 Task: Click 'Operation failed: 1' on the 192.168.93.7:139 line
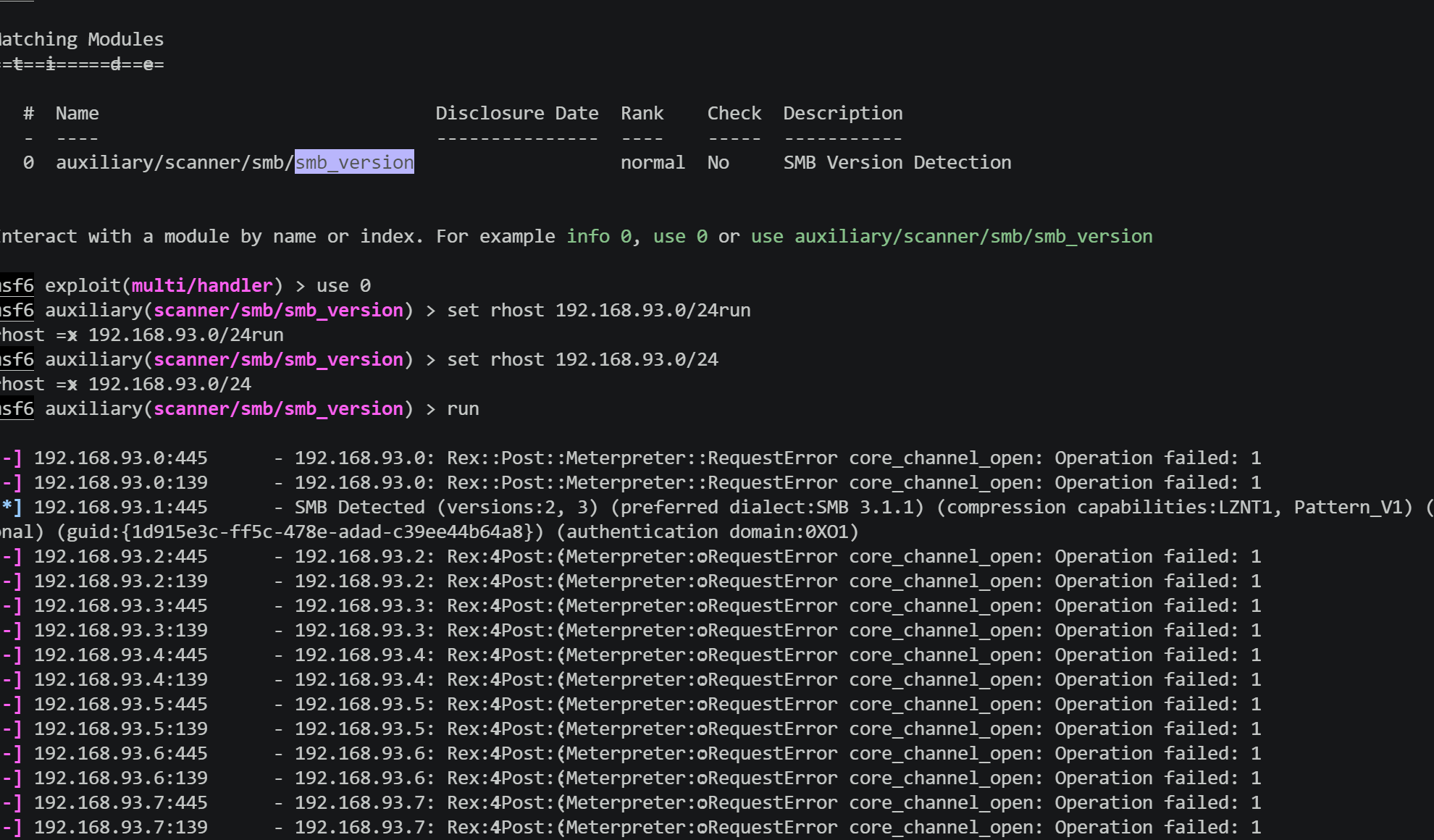(1158, 827)
